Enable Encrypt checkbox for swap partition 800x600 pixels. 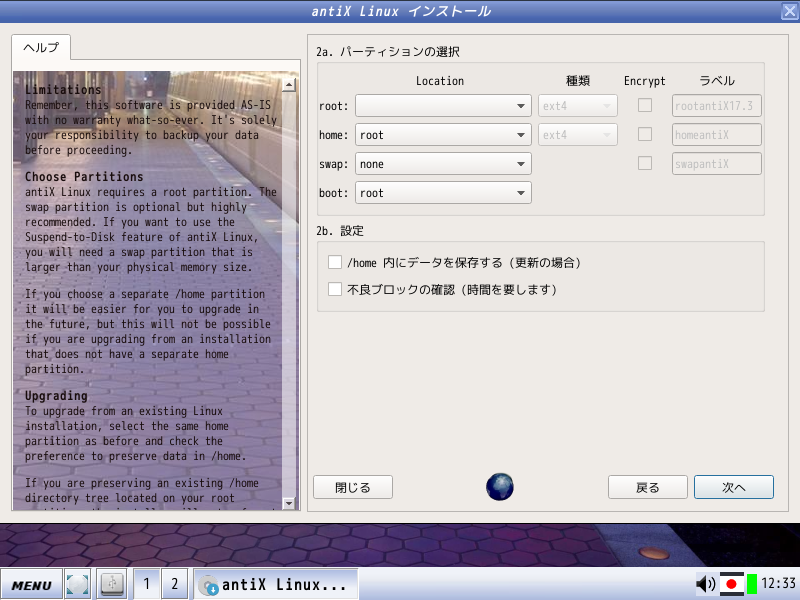coord(645,163)
